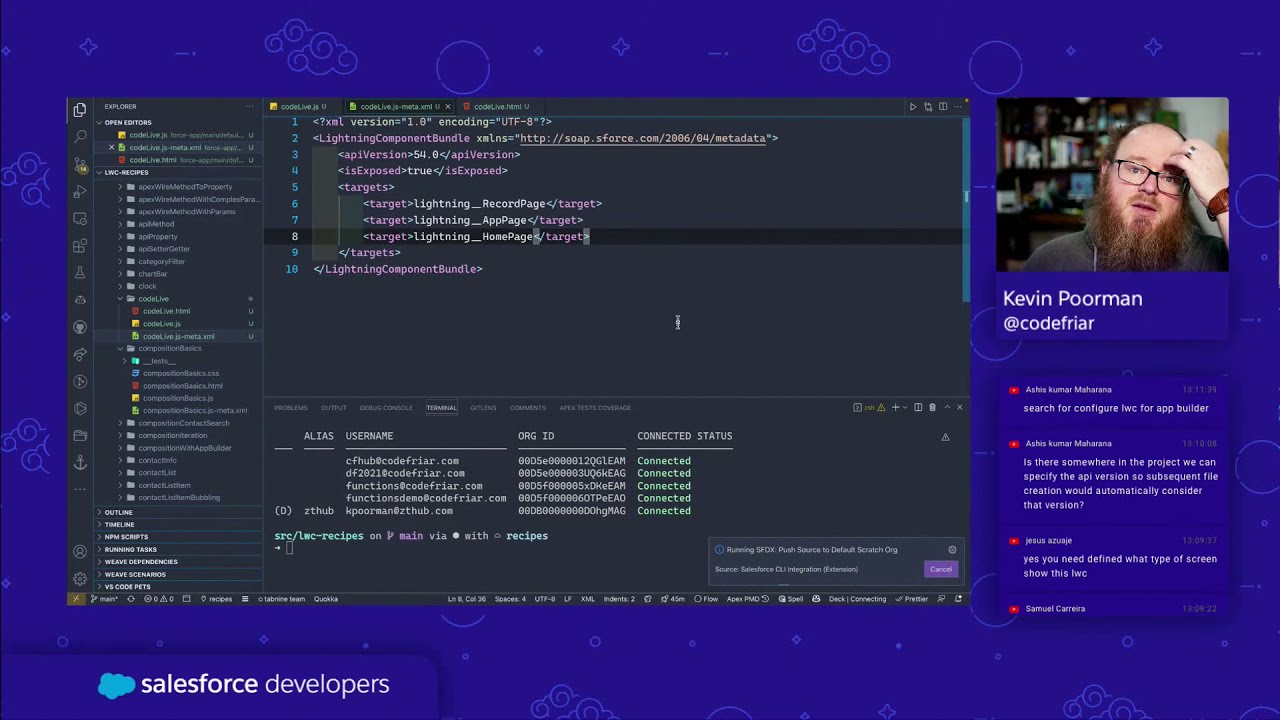This screenshot has height=720, width=1280.
Task: Collapse the compositionBasics folder
Action: tap(169, 348)
